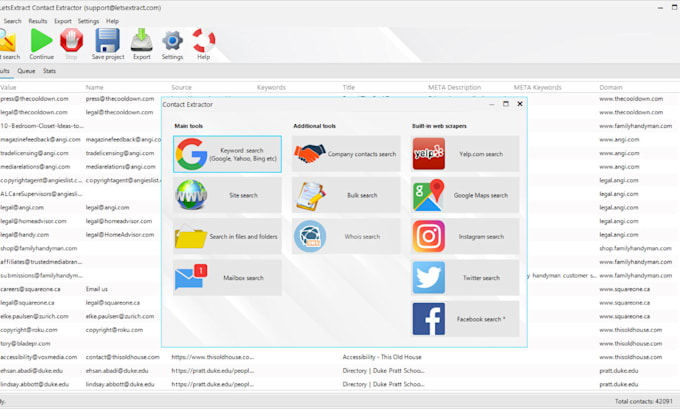Open the Settings menu

(88, 21)
